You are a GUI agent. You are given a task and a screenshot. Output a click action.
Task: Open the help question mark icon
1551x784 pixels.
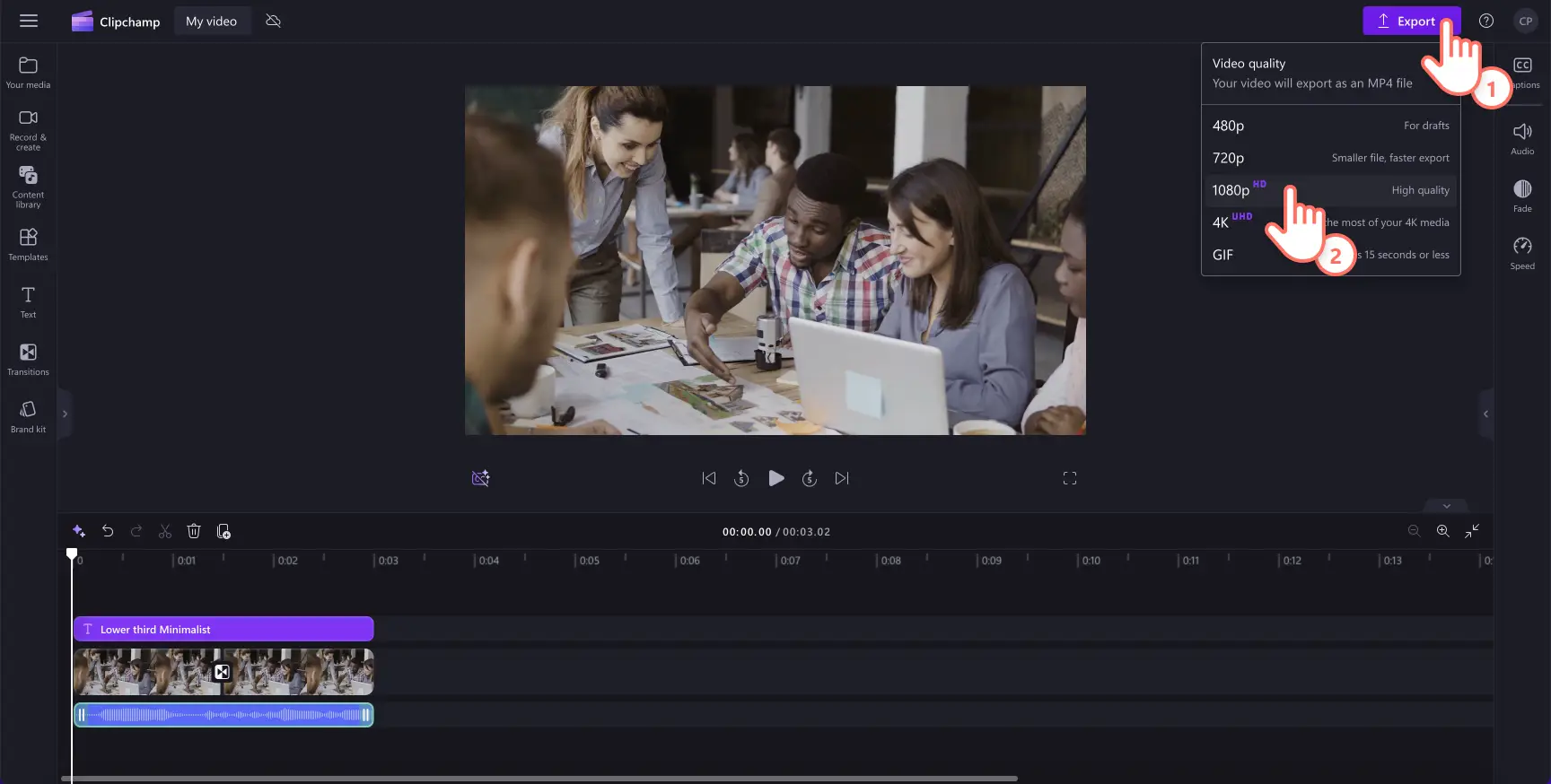[1486, 21]
